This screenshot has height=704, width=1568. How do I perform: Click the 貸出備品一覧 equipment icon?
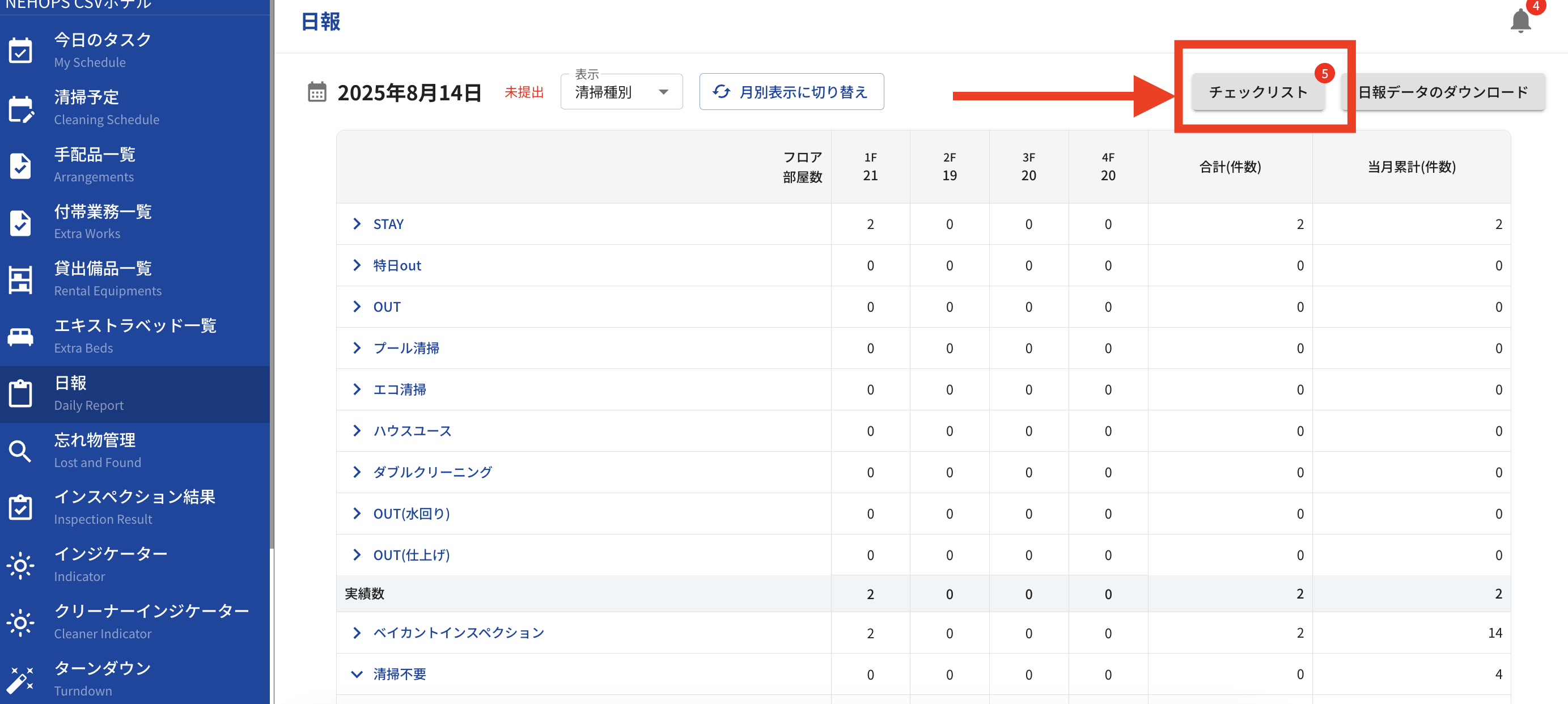tap(21, 279)
